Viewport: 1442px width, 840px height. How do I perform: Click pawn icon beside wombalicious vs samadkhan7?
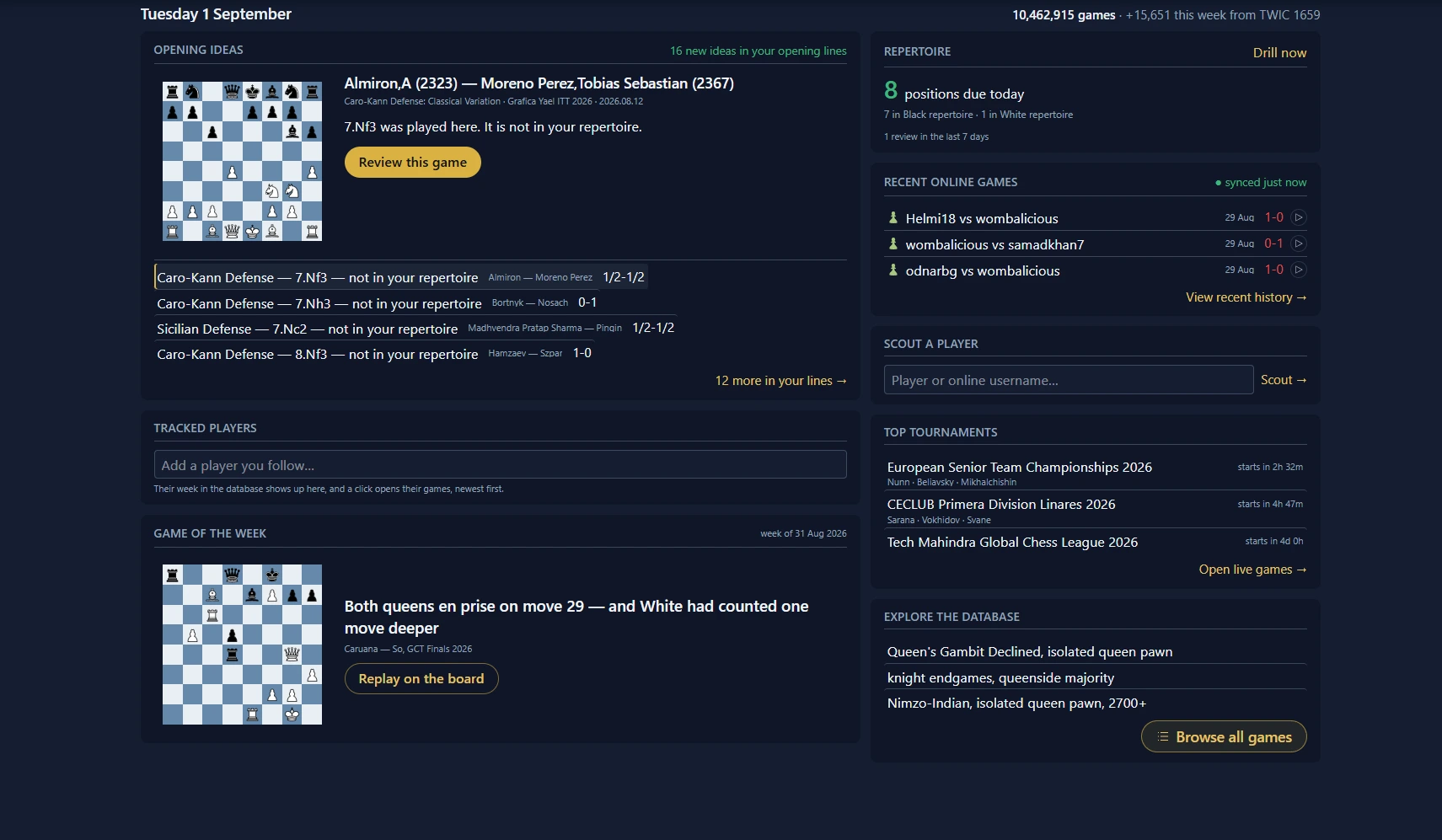pos(893,243)
